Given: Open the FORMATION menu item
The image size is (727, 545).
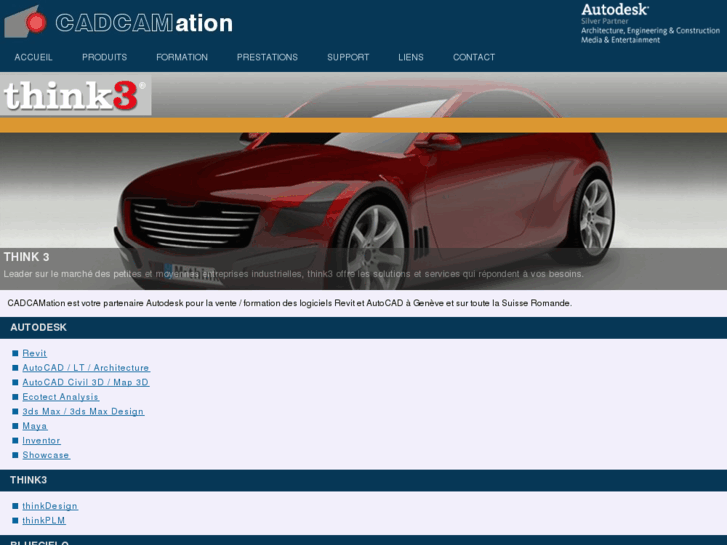Looking at the screenshot, I should [x=182, y=57].
